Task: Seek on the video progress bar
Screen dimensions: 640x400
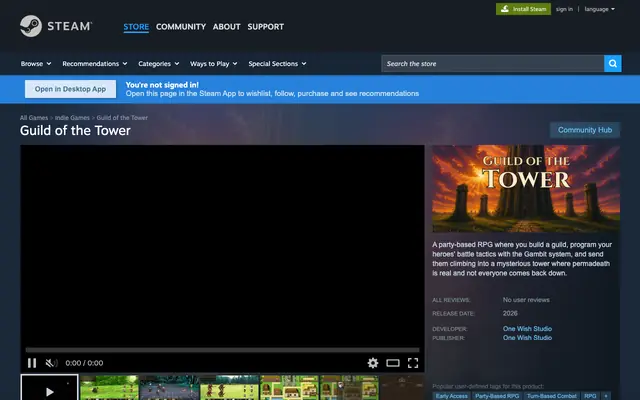Action: 222,350
